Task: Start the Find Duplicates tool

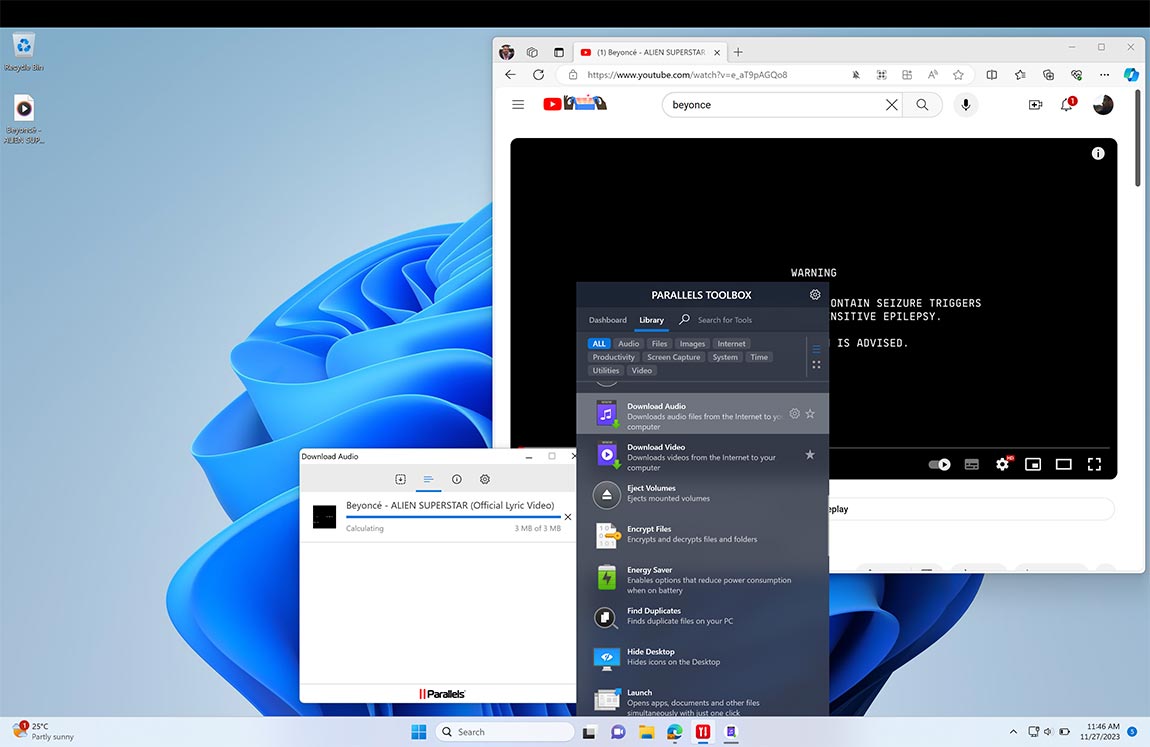Action: point(606,616)
